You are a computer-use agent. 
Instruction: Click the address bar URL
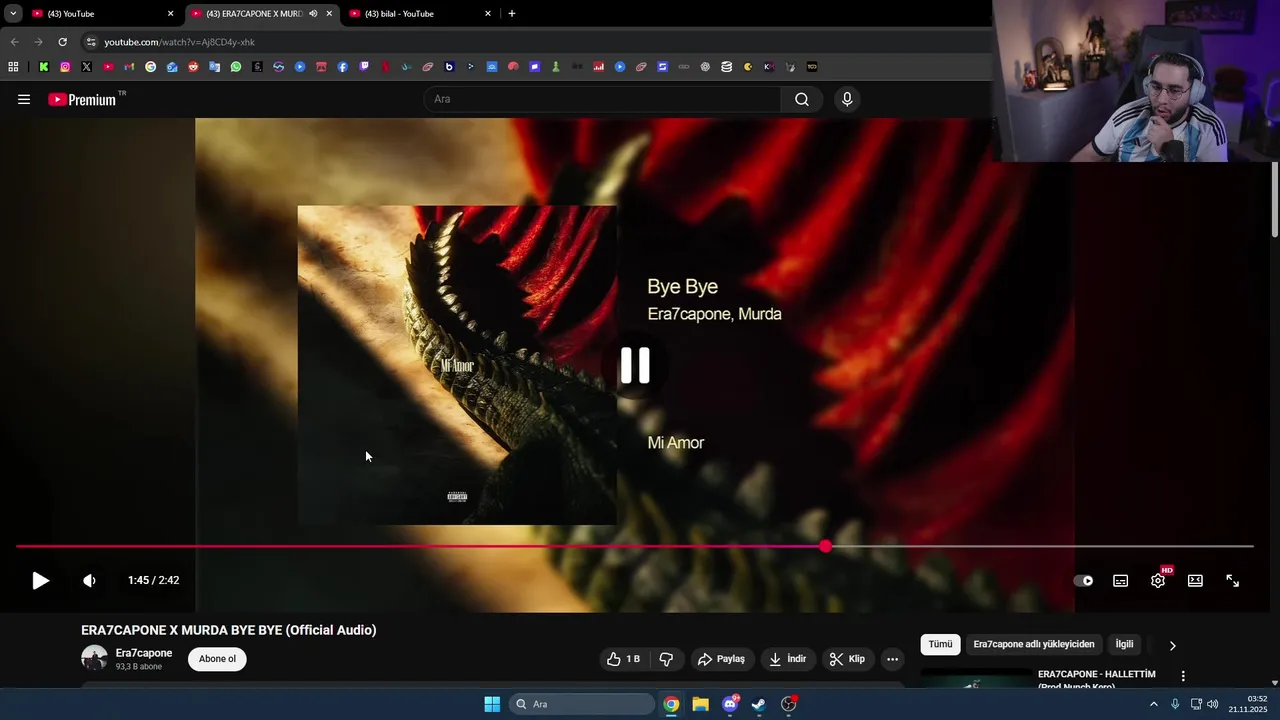[180, 42]
